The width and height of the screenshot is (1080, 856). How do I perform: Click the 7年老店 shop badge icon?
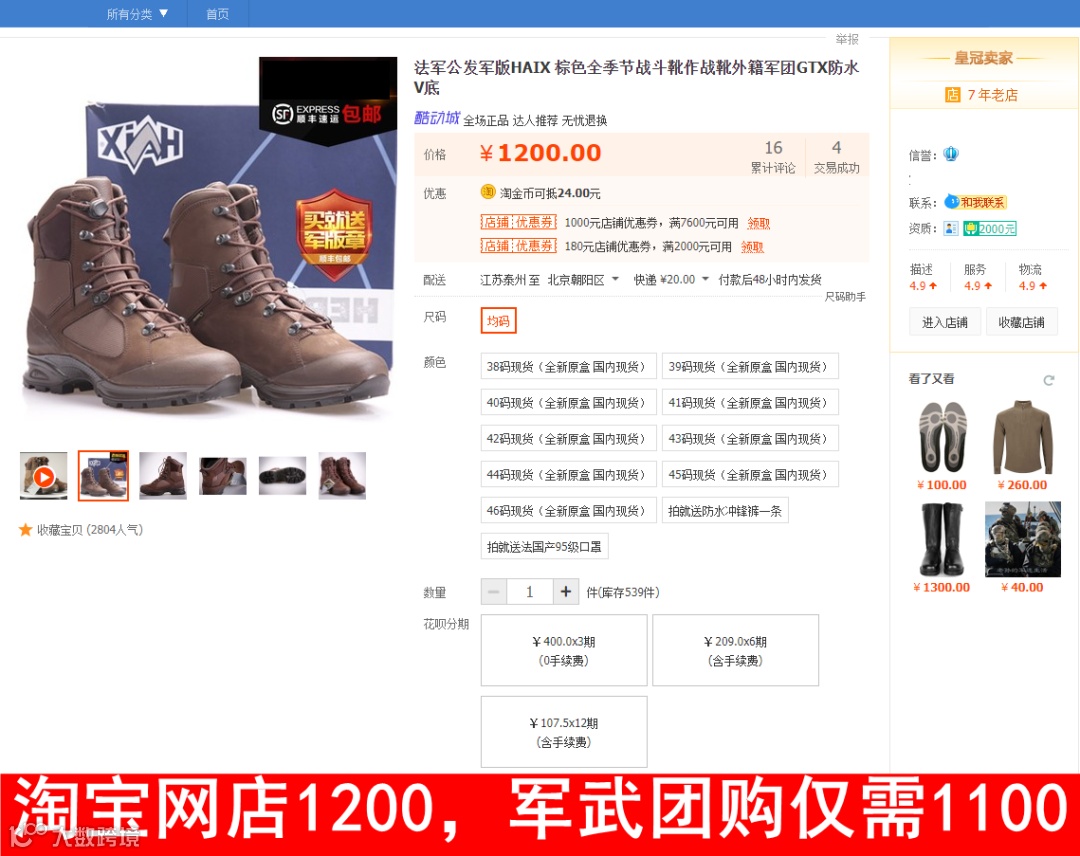pos(953,94)
